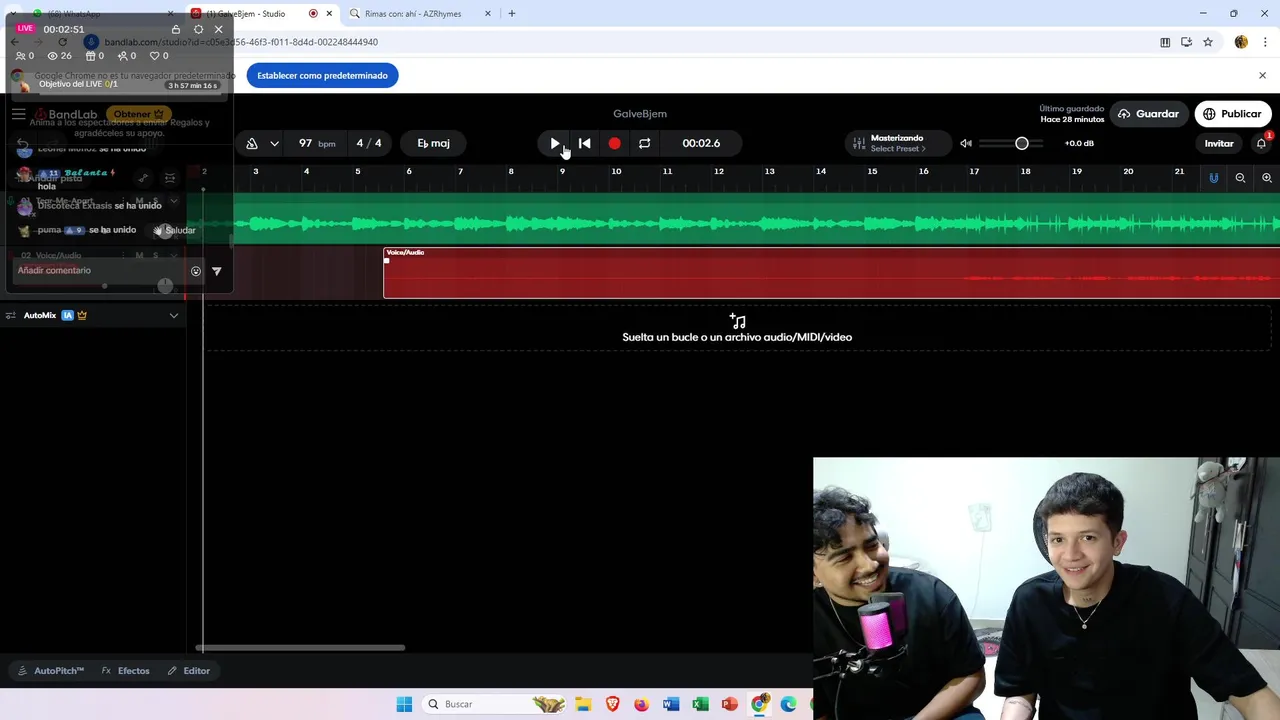The image size is (1280, 720).
Task: Click the Objetivo del LIVE goal bar
Action: click(x=118, y=85)
